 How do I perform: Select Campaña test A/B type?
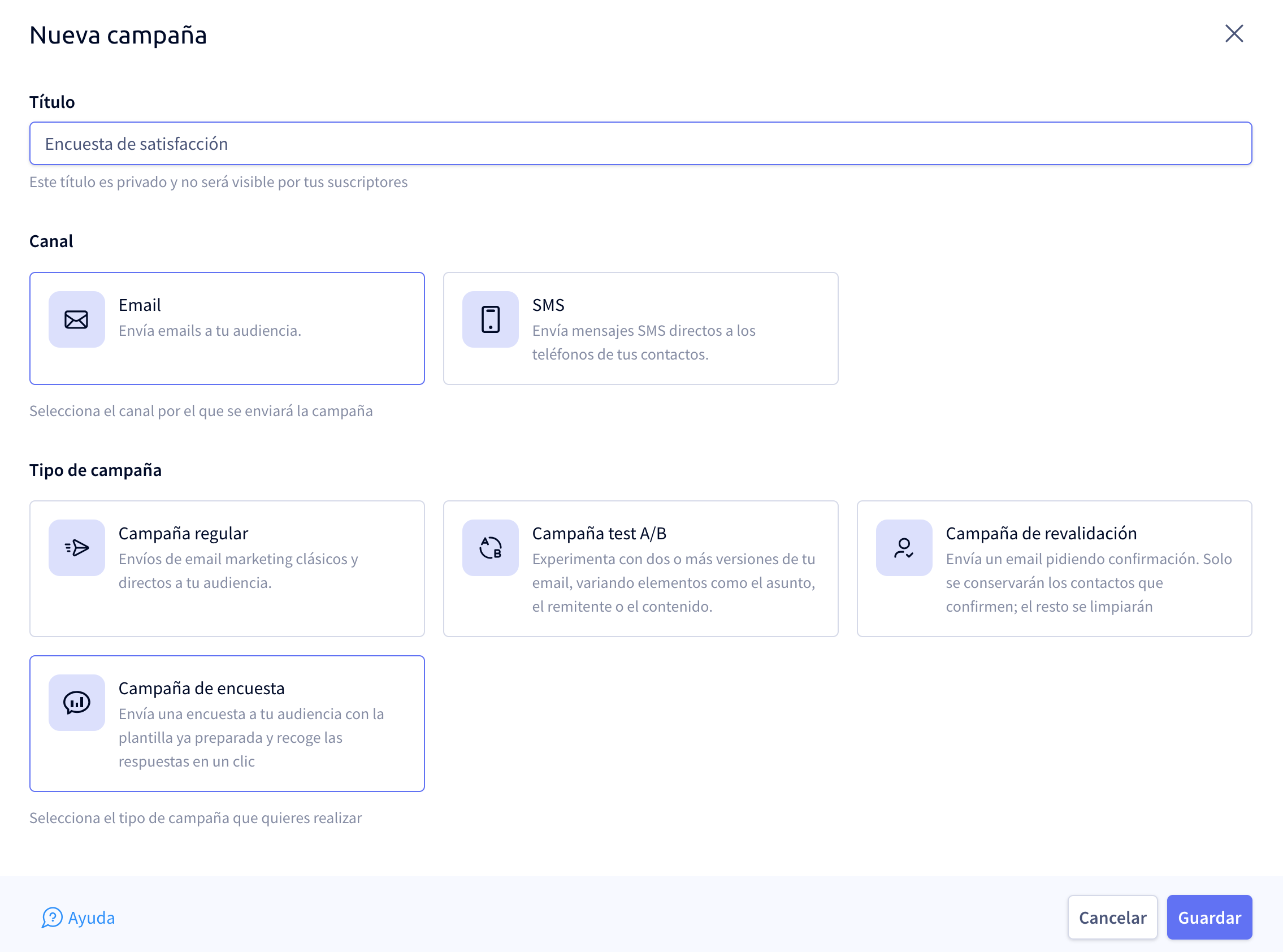click(x=640, y=569)
